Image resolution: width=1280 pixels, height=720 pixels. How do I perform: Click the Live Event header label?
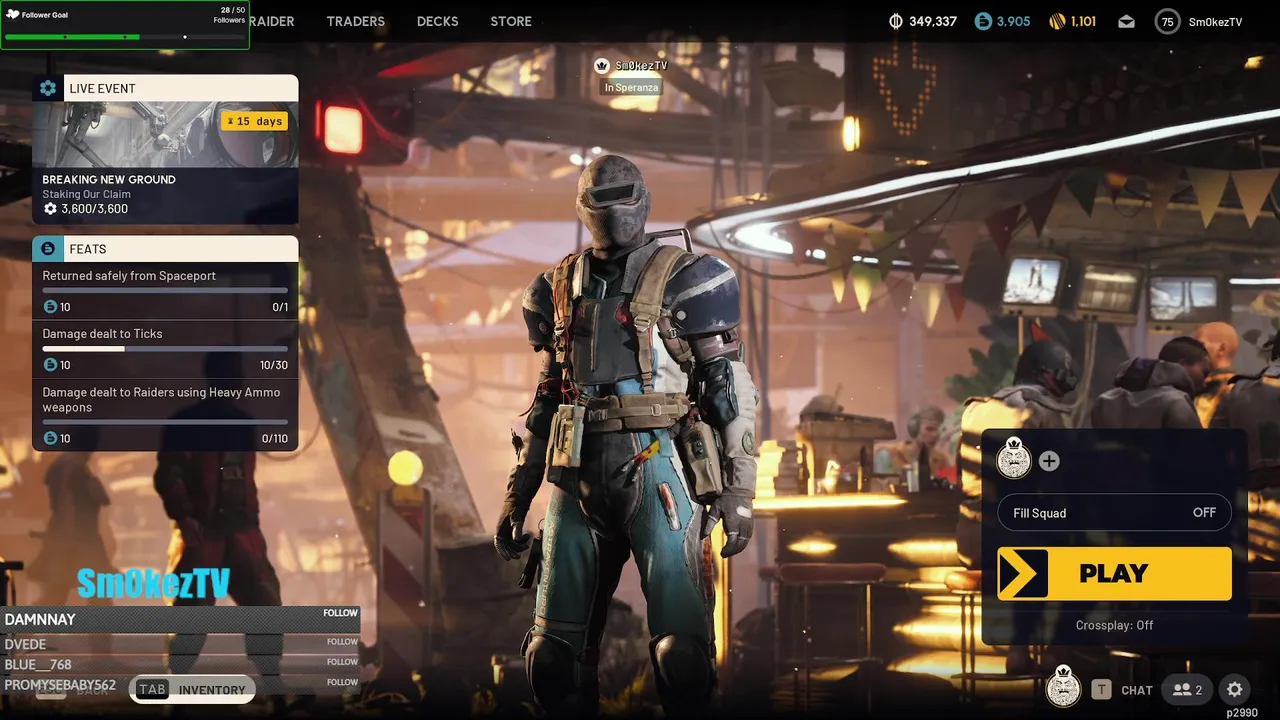(x=102, y=88)
